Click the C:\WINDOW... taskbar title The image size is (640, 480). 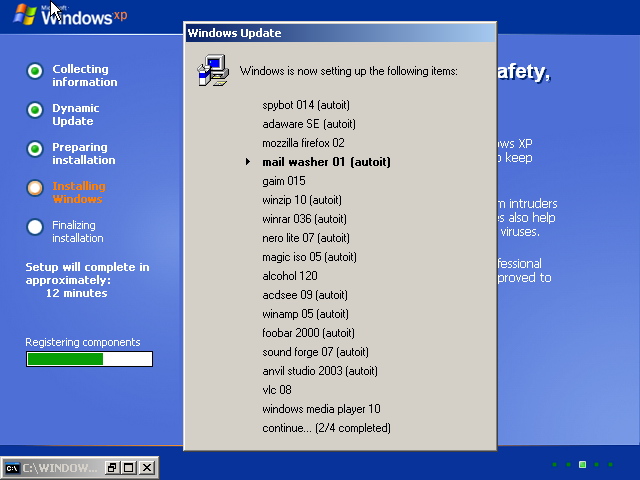pos(60,468)
